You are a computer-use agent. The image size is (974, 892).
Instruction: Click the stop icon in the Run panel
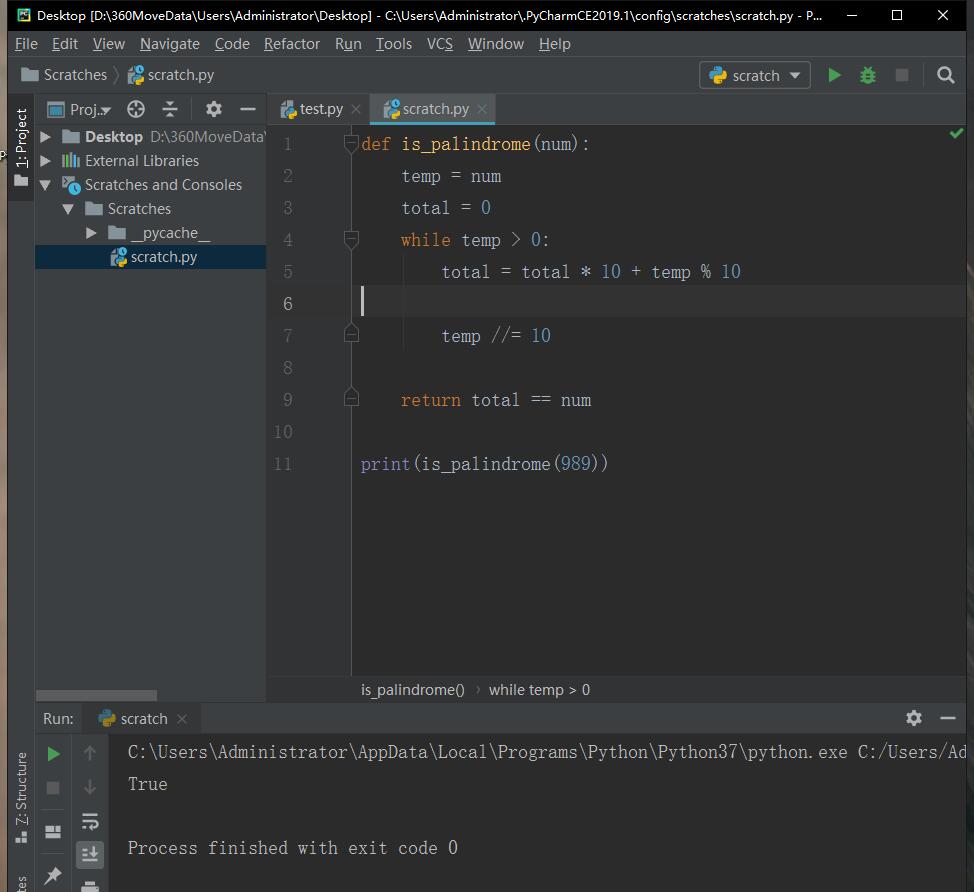pyautogui.click(x=52, y=787)
